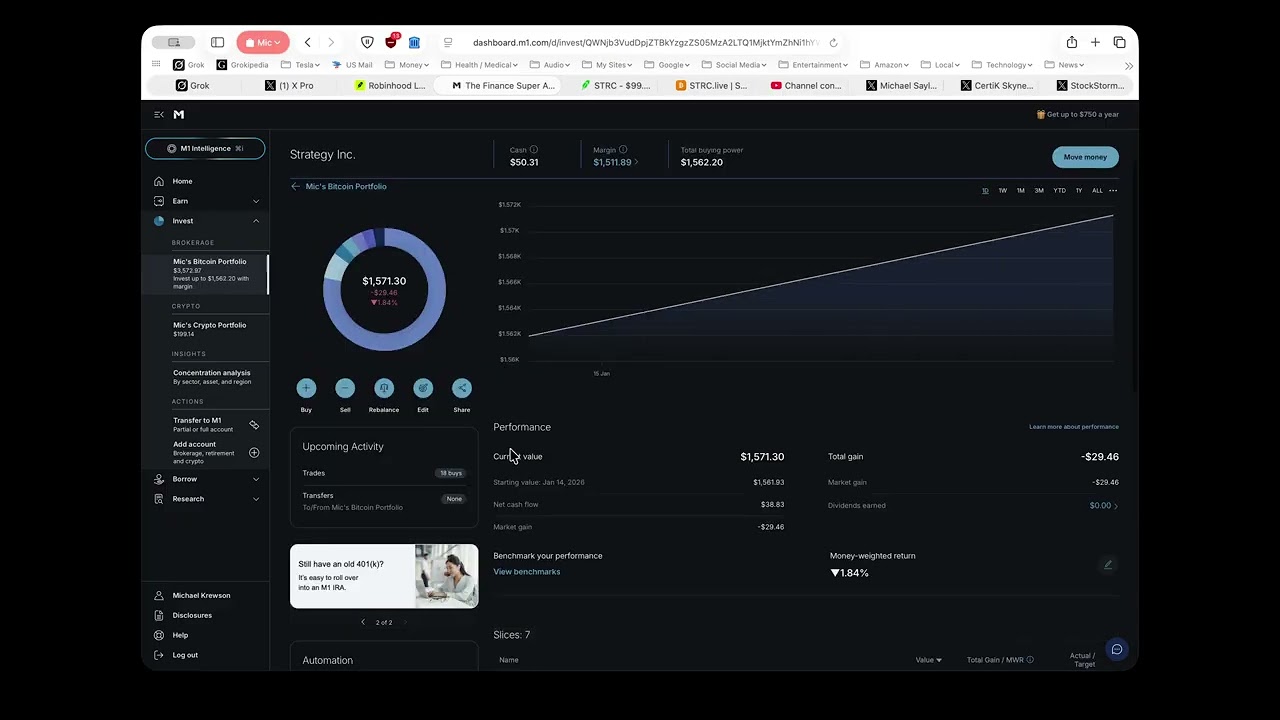
Task: Toggle the browser sidebar icon
Action: [217, 42]
